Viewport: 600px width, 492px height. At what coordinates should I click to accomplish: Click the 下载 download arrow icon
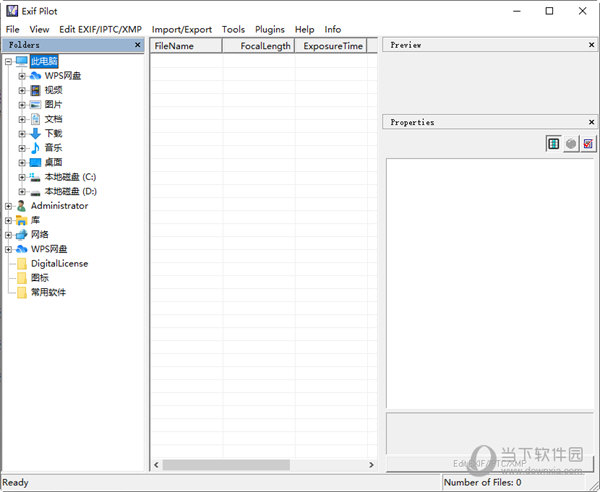(35, 133)
